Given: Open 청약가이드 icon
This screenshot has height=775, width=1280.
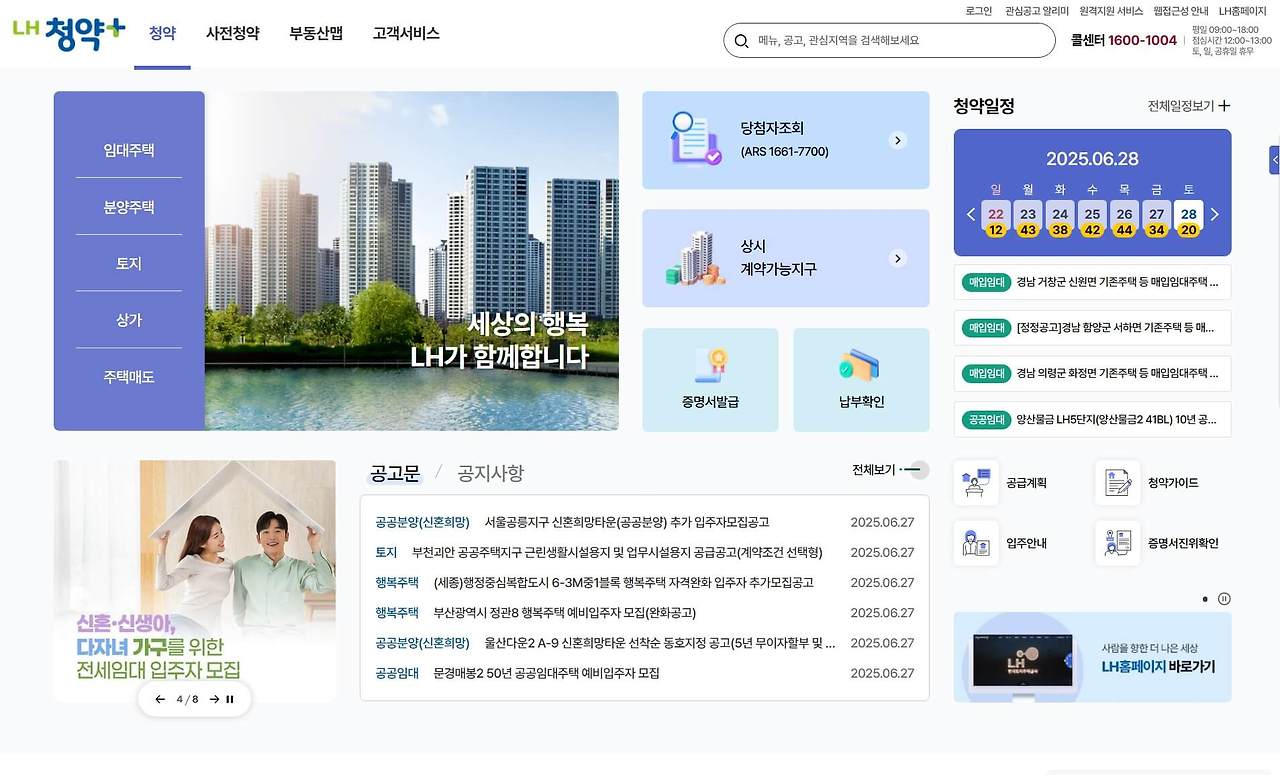Looking at the screenshot, I should pos(1117,483).
